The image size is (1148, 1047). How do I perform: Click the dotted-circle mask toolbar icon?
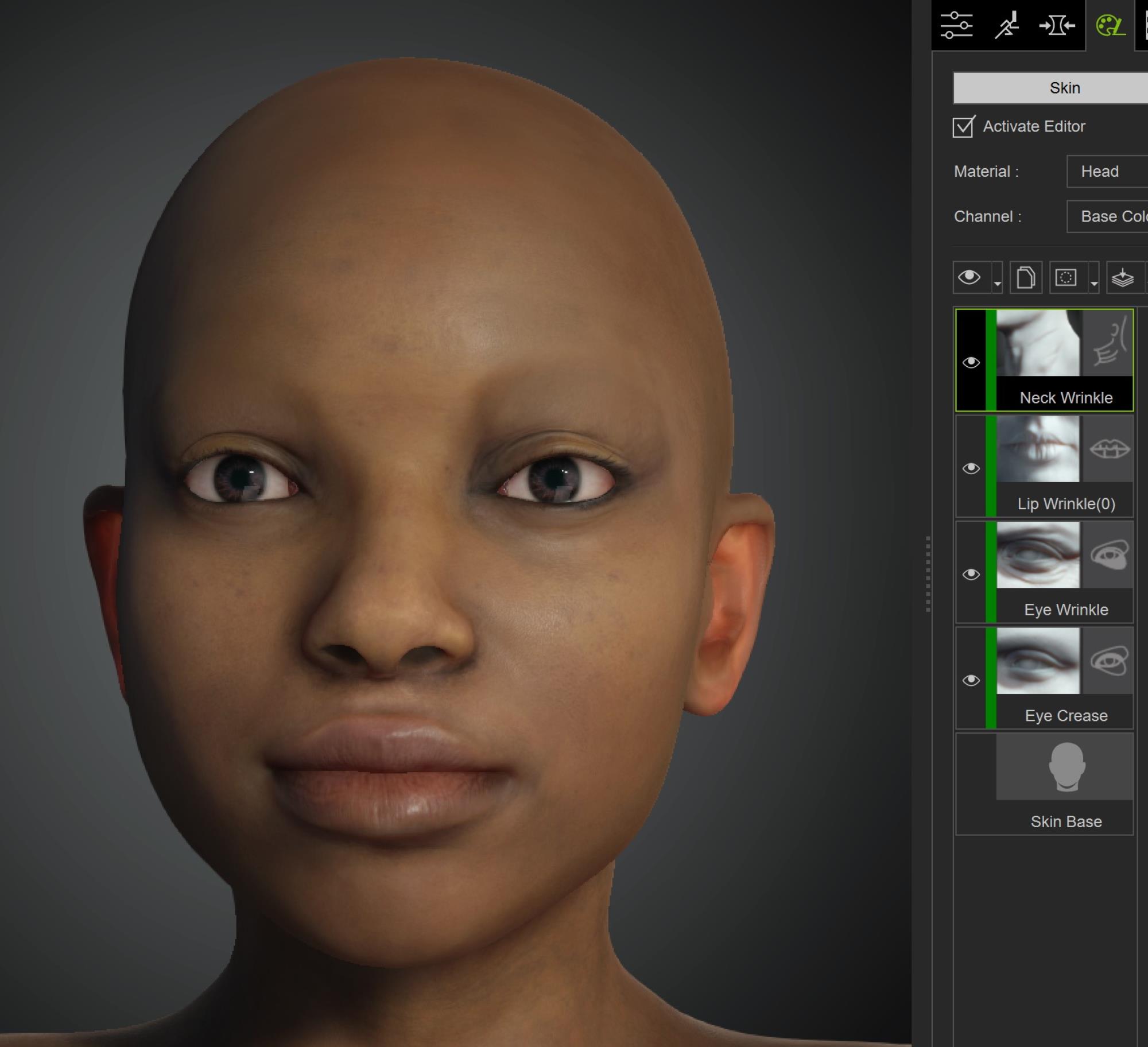tap(1066, 278)
